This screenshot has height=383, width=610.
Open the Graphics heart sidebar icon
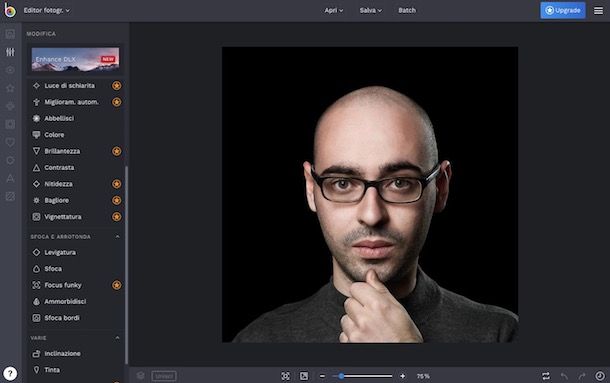[10, 142]
